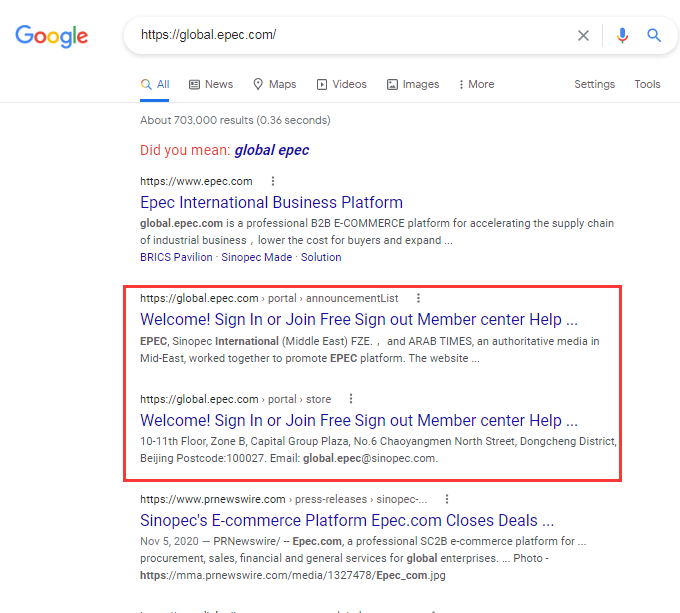
Task: Click the Google logo
Action: click(52, 36)
